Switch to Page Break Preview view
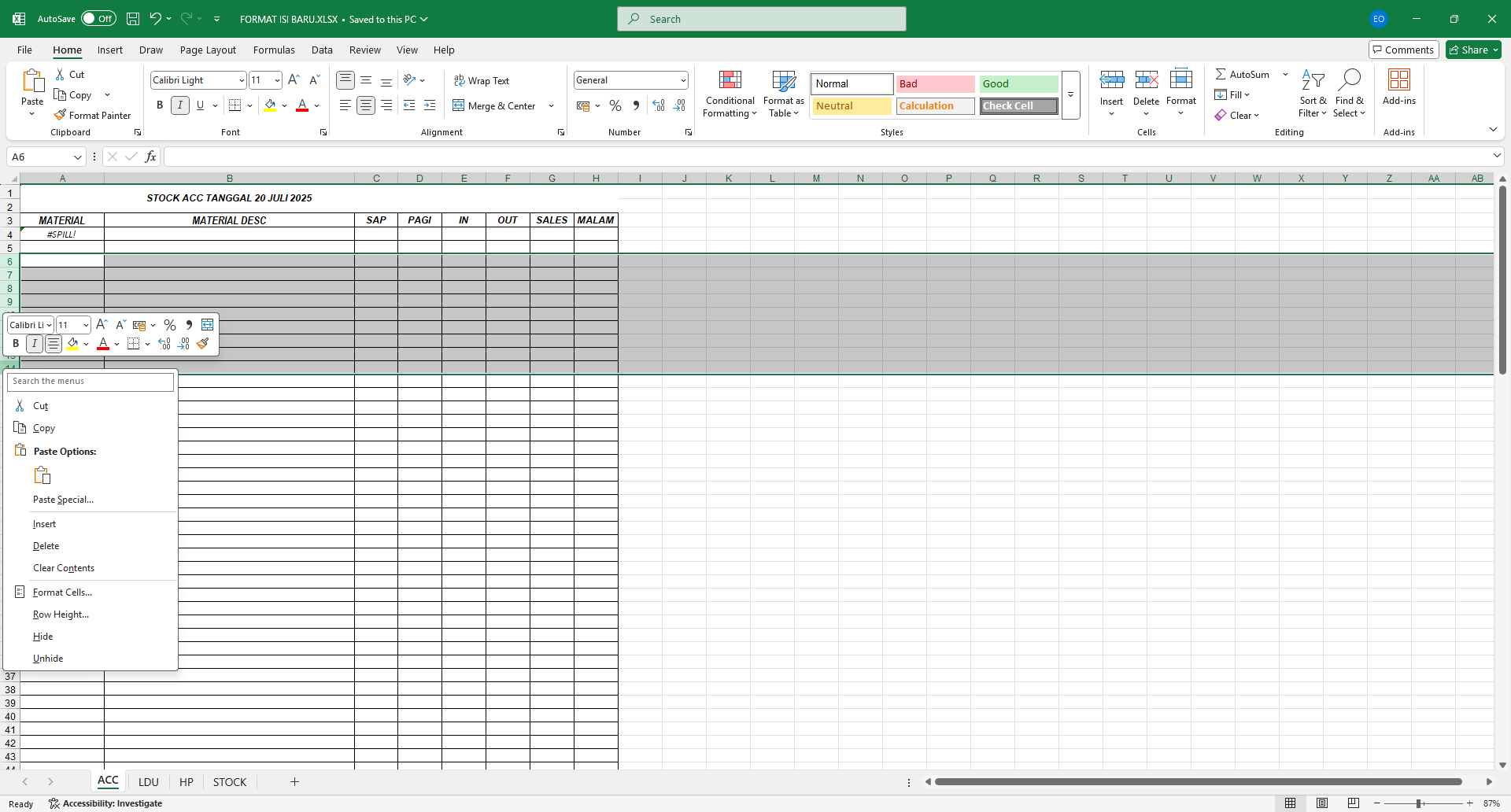 [x=1353, y=803]
